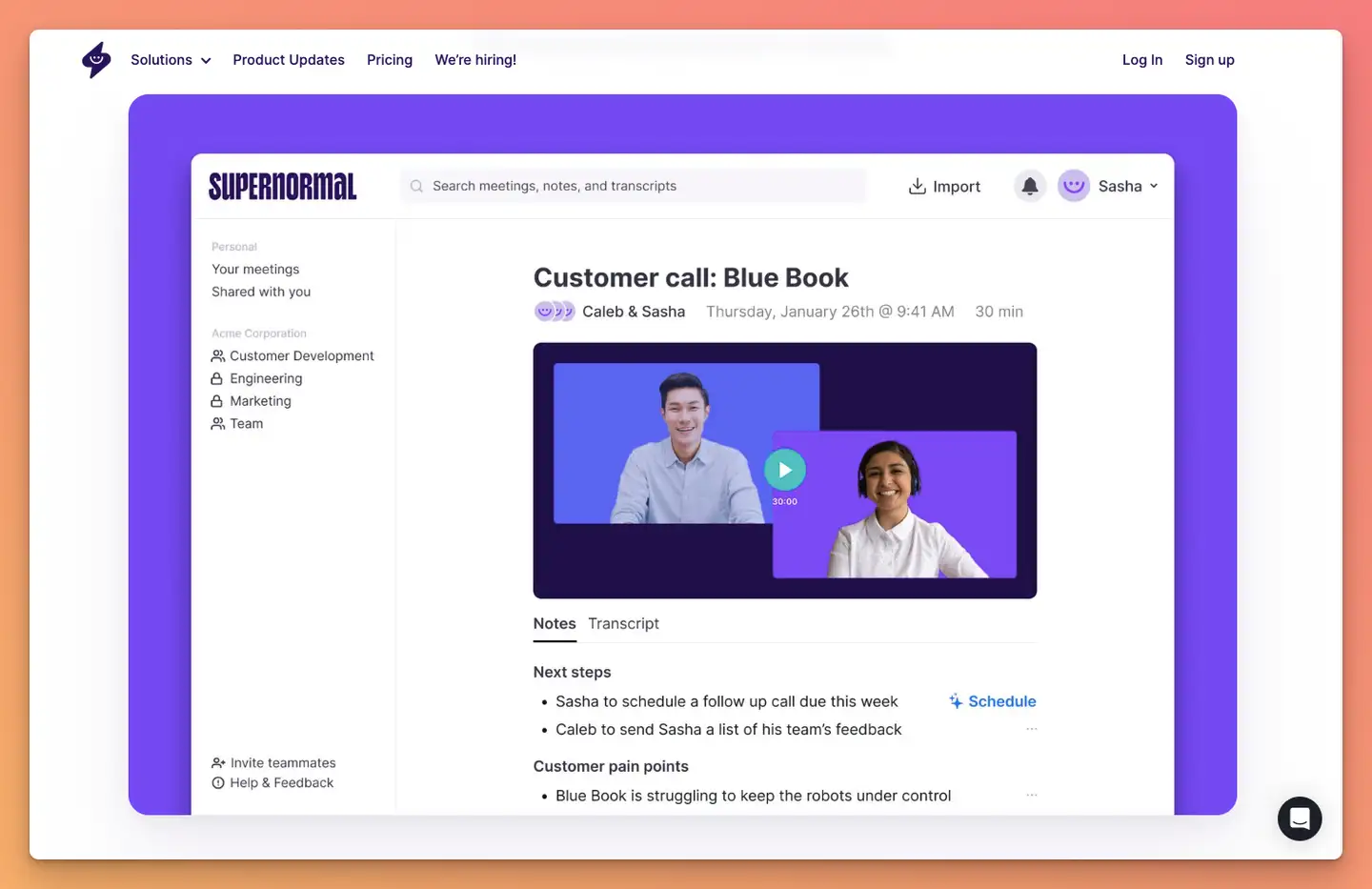Click Caleb to send Sasha a list item
This screenshot has width=1372, height=889.
(x=729, y=729)
